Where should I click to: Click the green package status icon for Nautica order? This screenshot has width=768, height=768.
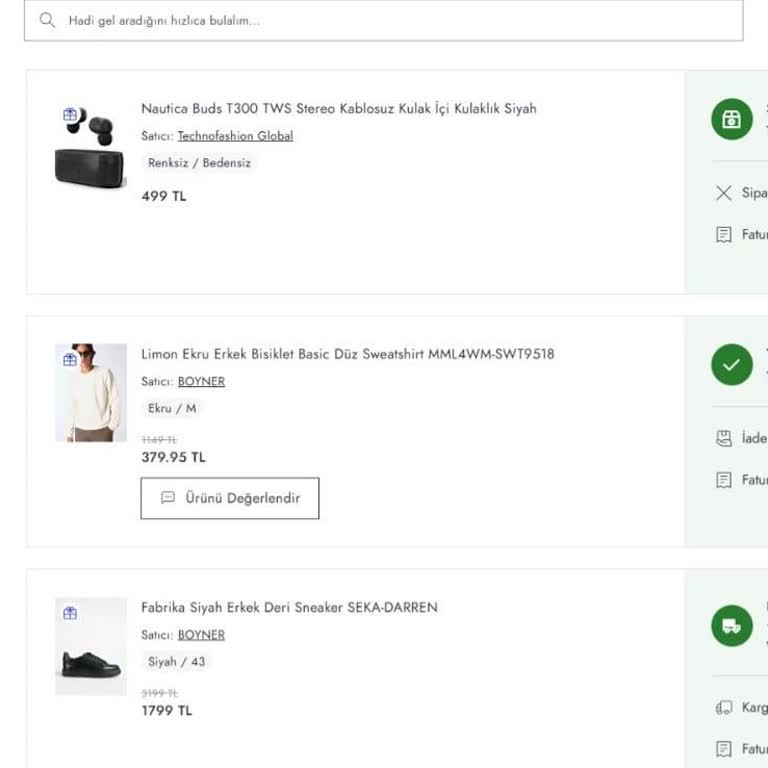pos(731,120)
